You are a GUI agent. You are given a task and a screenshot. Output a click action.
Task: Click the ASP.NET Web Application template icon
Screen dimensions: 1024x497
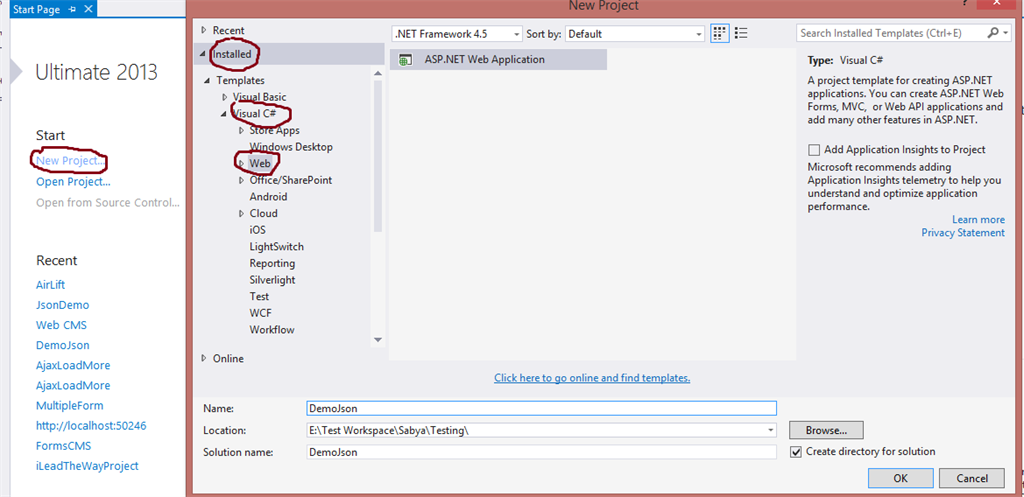click(406, 59)
